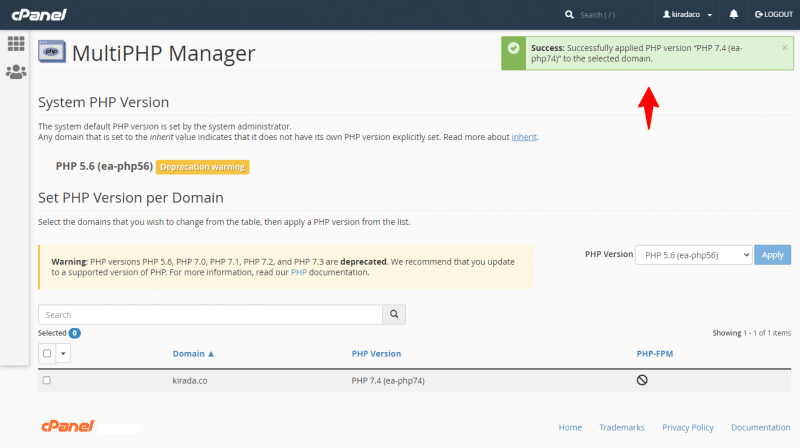Click the Selected 0 count badge
The image size is (800, 448).
click(x=74, y=333)
